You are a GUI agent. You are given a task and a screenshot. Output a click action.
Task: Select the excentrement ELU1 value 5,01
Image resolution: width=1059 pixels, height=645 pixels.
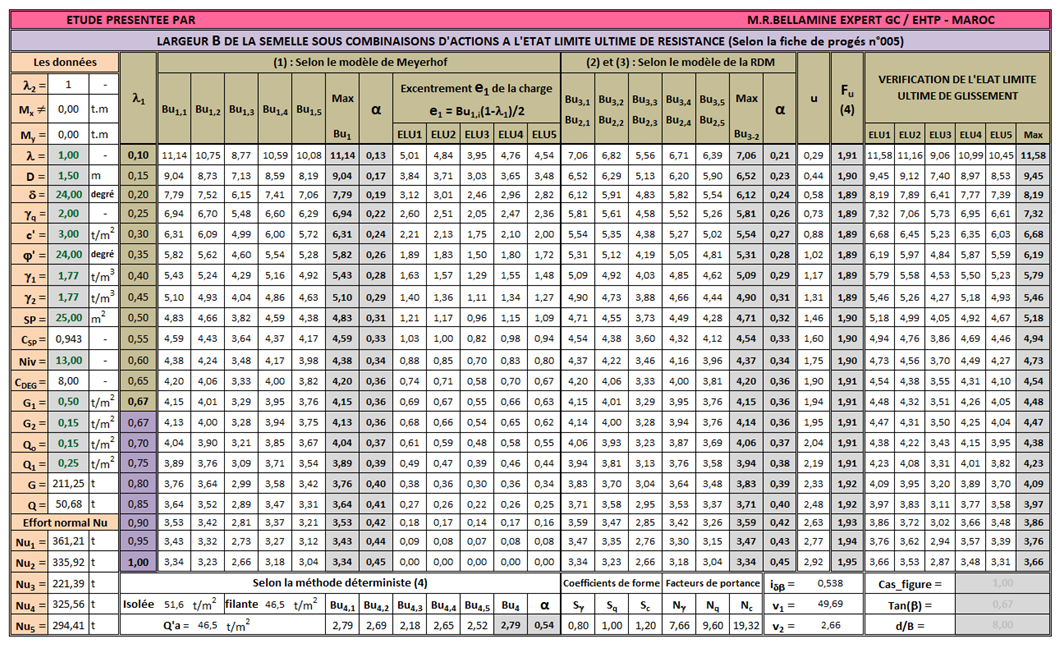409,155
